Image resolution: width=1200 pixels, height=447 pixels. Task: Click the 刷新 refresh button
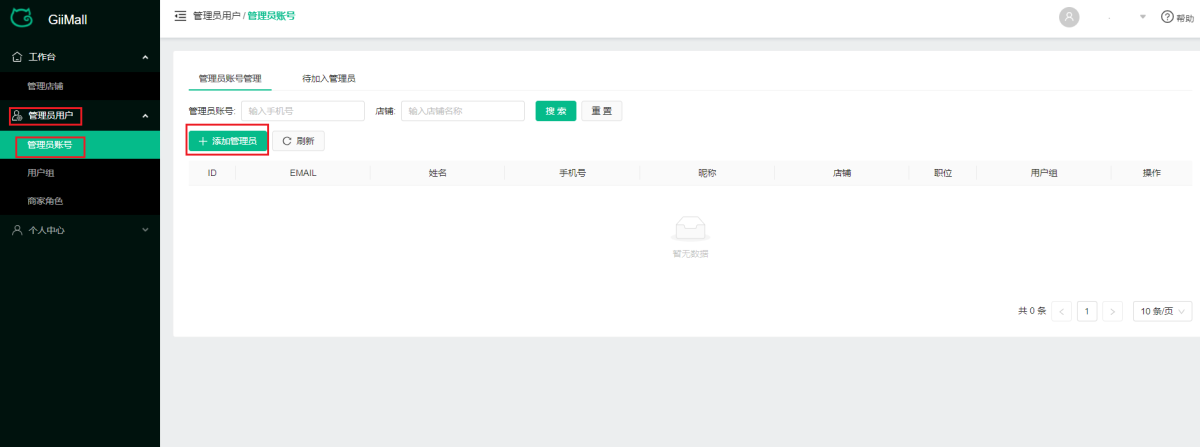(298, 141)
